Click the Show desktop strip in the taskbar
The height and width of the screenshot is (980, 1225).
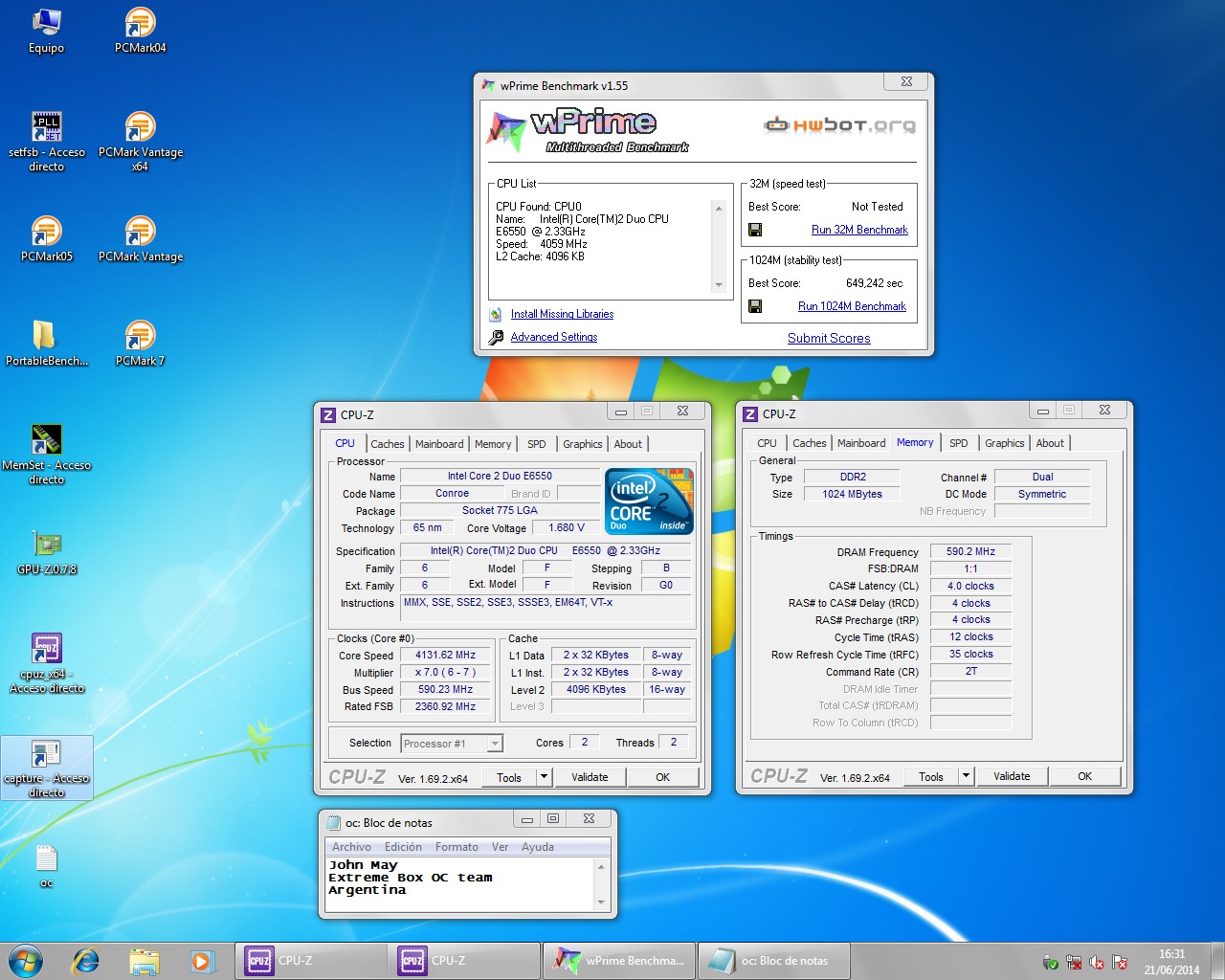1217,961
